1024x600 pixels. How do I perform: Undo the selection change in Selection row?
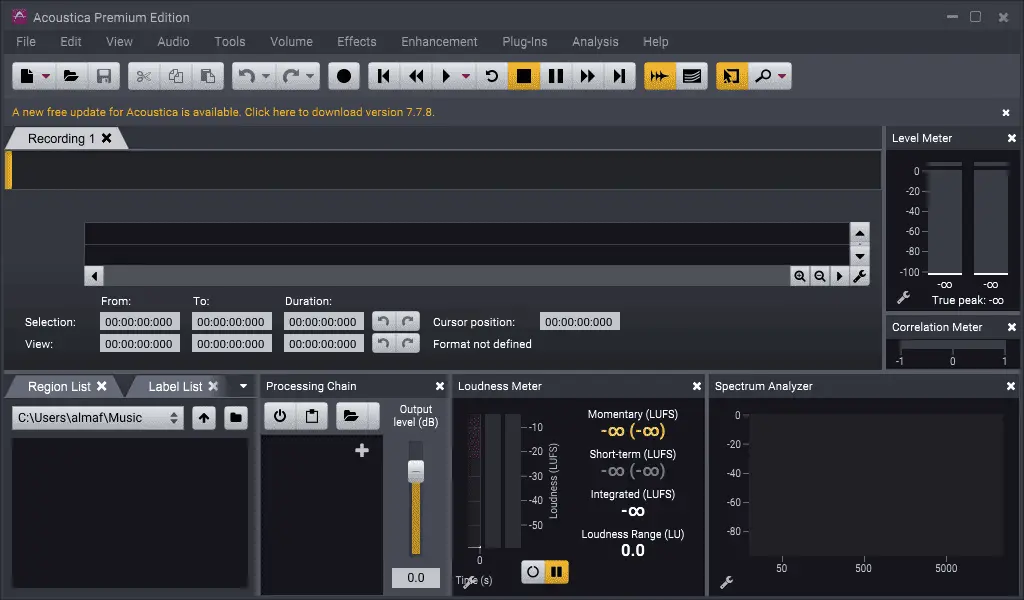(383, 321)
